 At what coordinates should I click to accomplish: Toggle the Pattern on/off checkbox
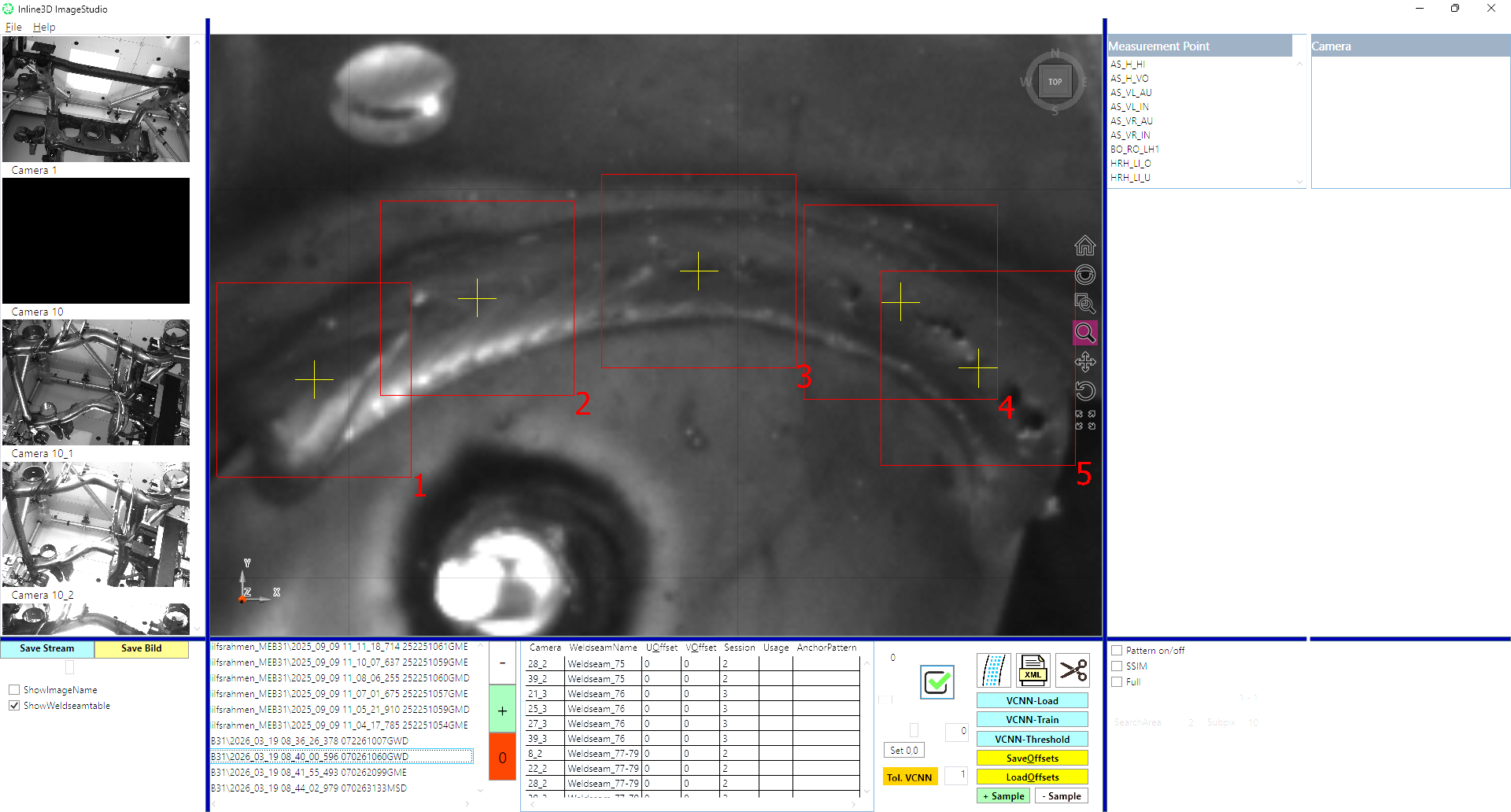tap(1117, 651)
